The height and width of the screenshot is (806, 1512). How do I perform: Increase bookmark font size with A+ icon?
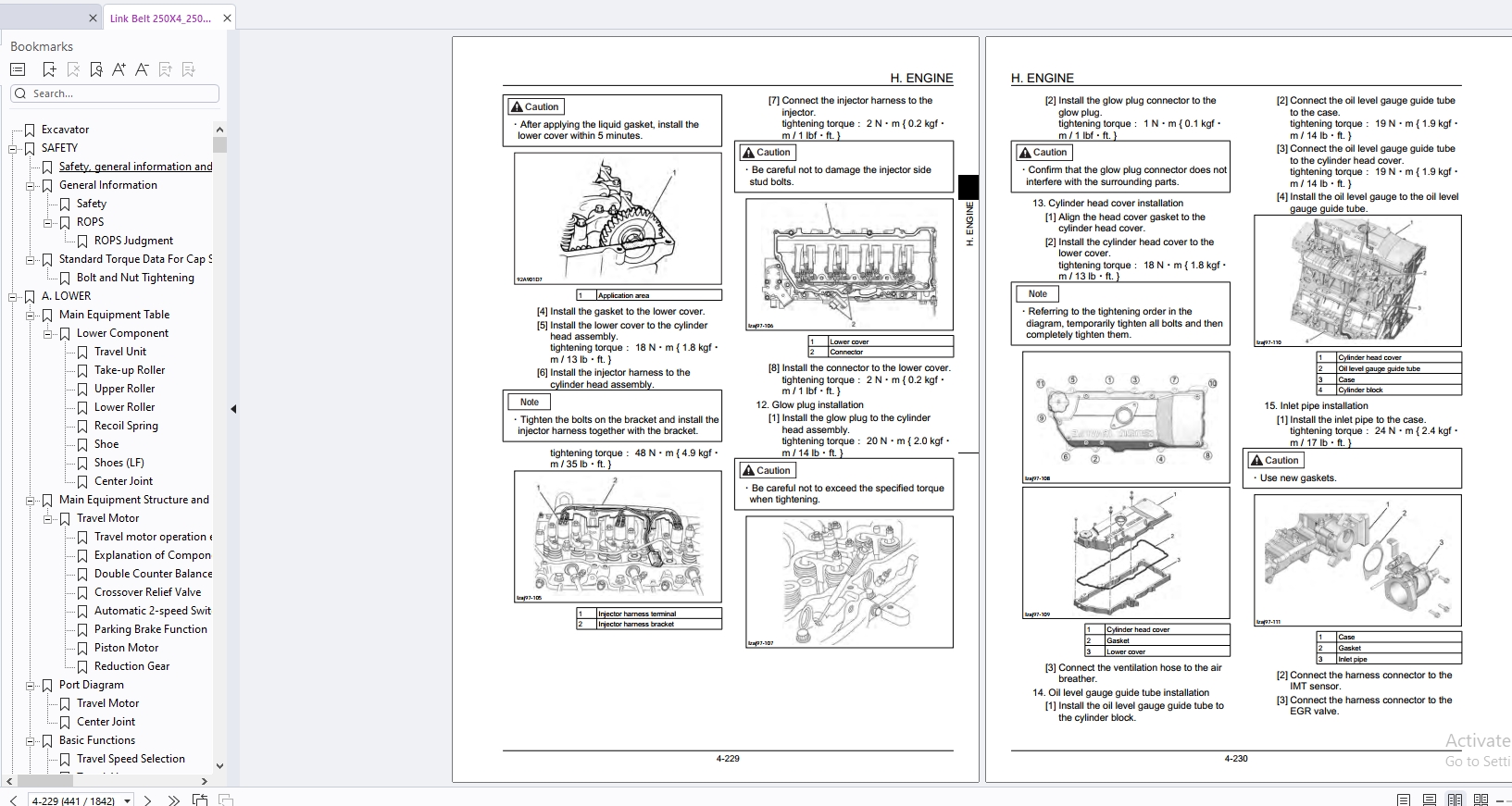point(119,69)
